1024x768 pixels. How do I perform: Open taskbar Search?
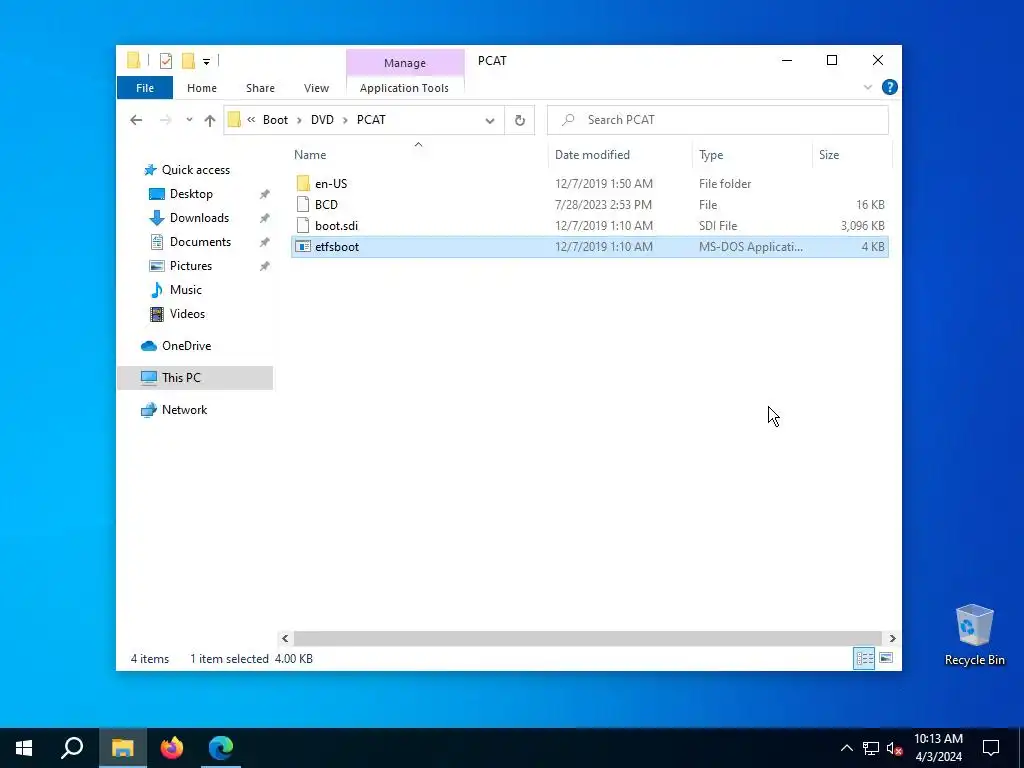tap(72, 748)
